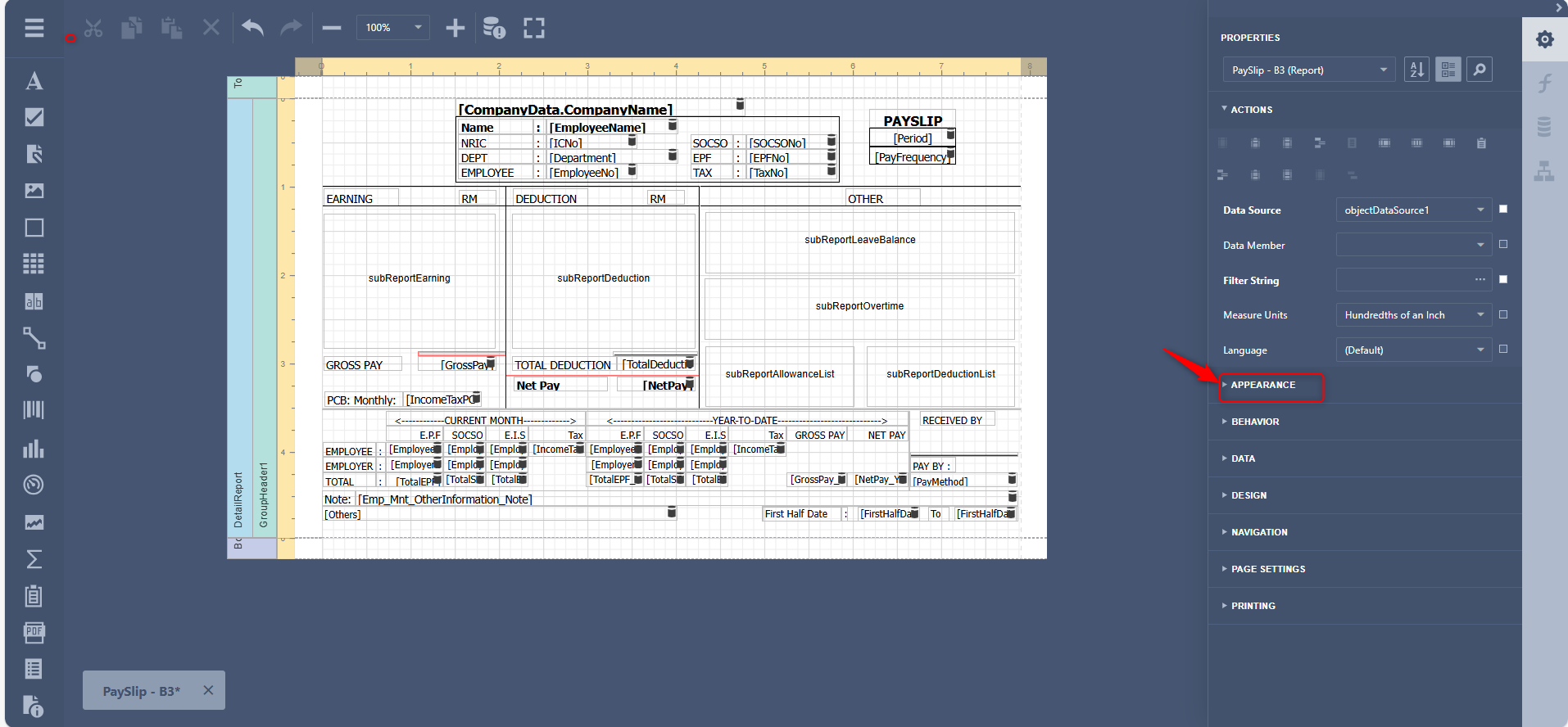The height and width of the screenshot is (727, 1568).
Task: Zoom in with the plus icon
Action: point(455,28)
